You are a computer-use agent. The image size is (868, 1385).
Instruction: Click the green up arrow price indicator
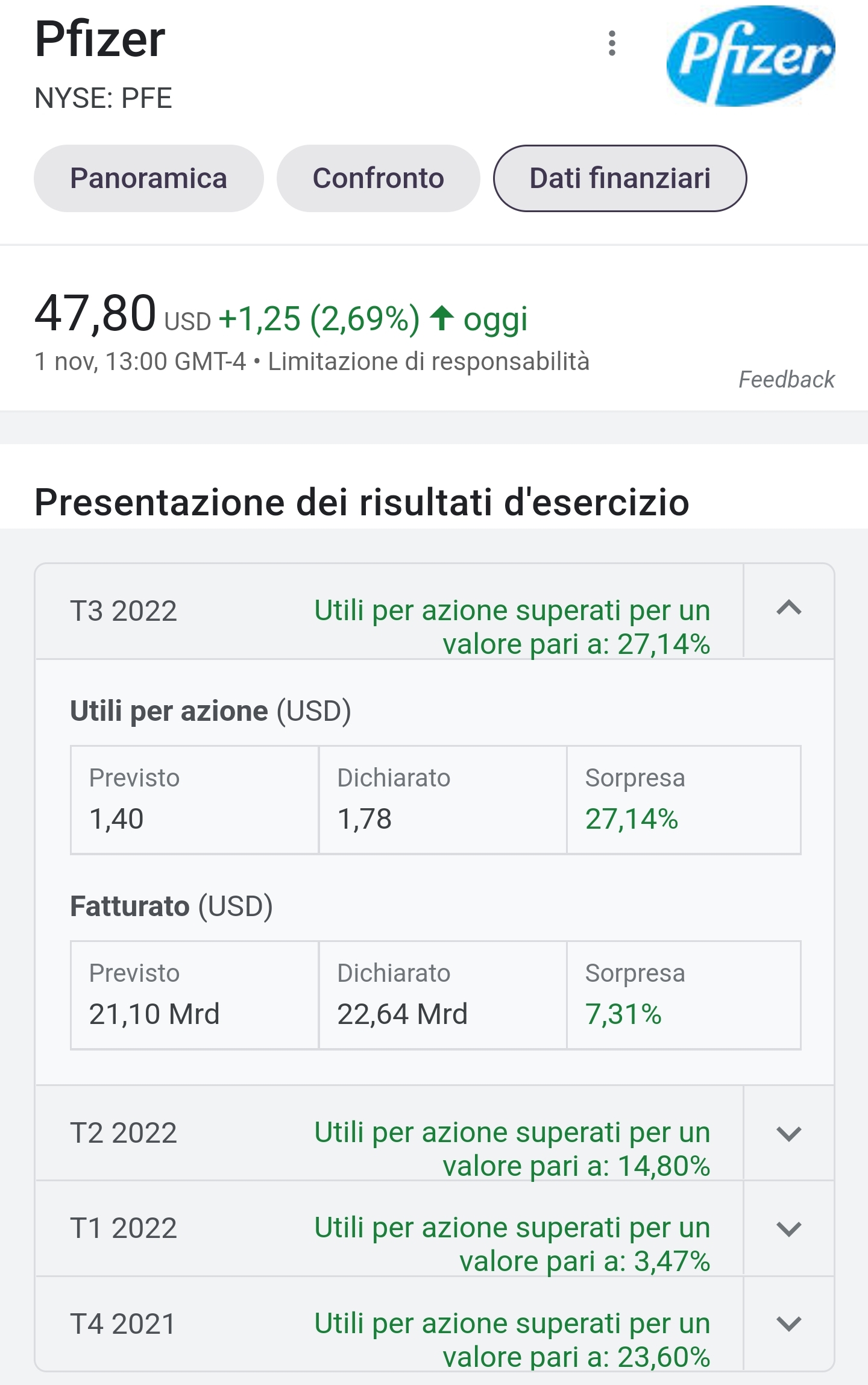pyautogui.click(x=442, y=318)
